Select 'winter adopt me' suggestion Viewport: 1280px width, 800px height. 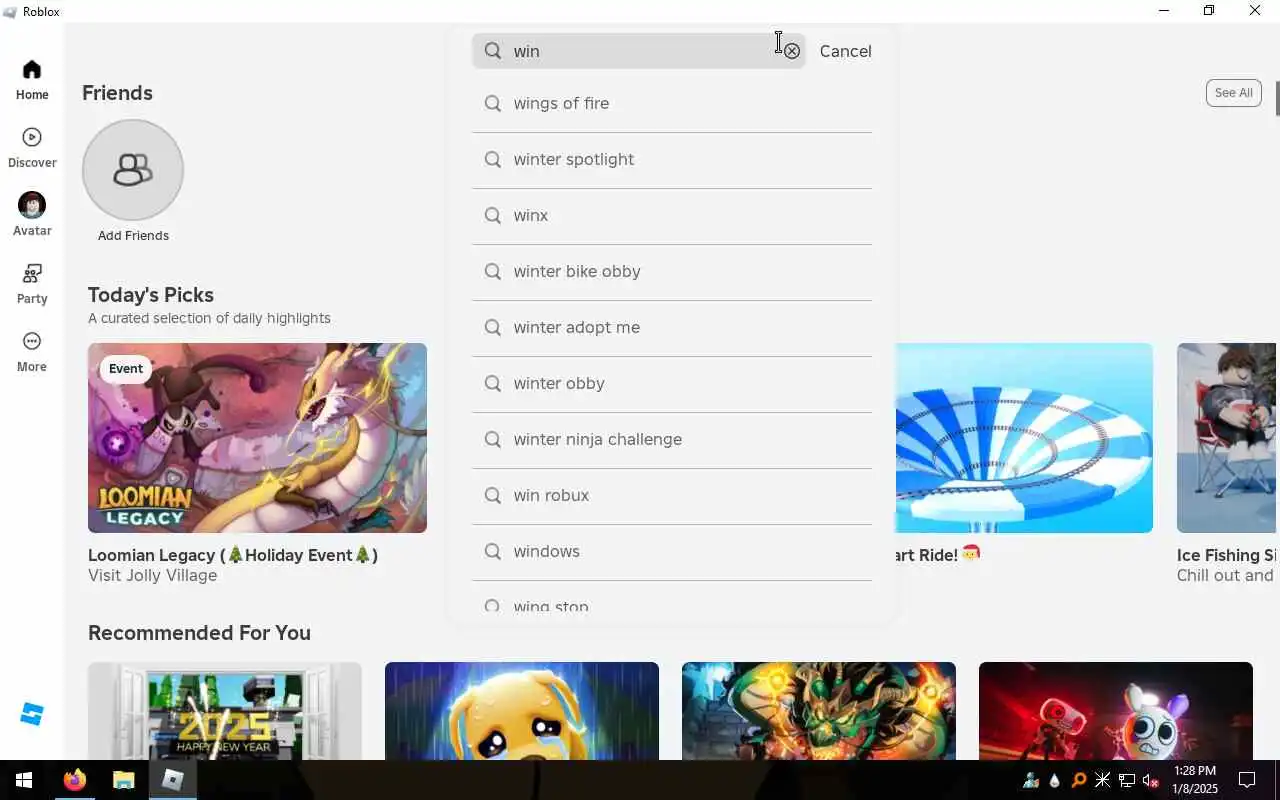point(672,328)
